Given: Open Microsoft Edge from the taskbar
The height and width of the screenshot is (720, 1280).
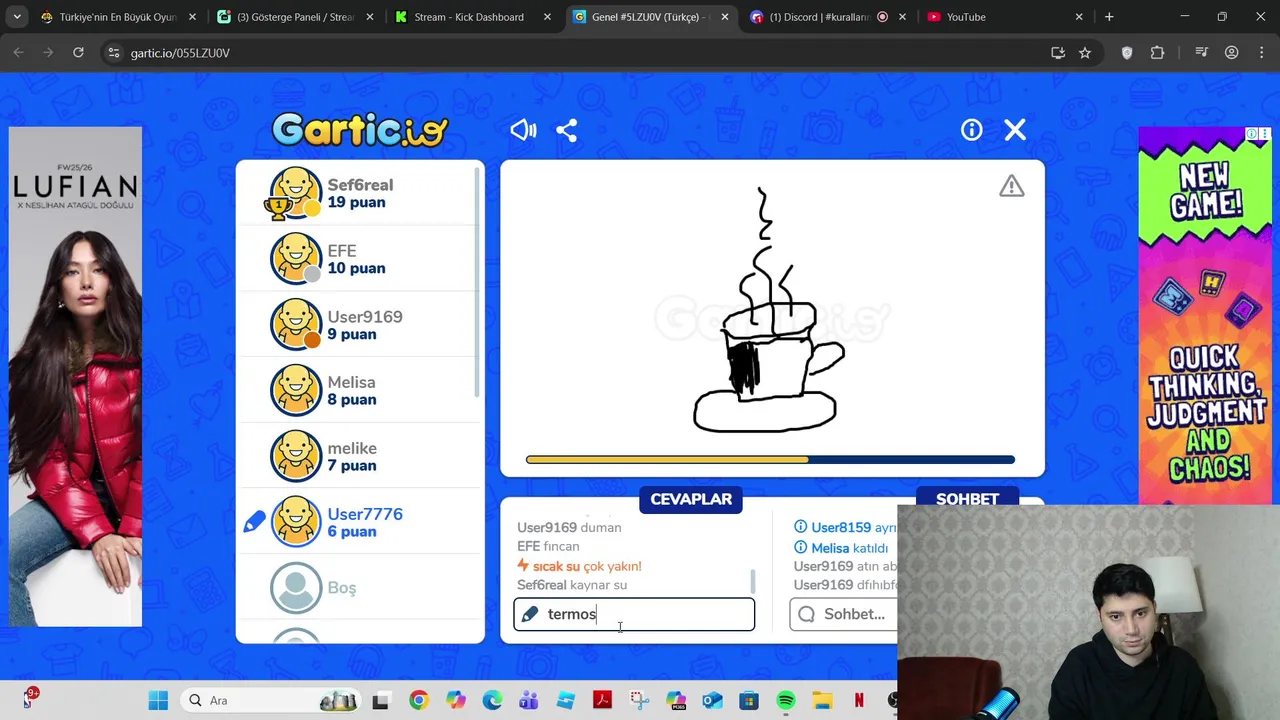Looking at the screenshot, I should [x=492, y=701].
